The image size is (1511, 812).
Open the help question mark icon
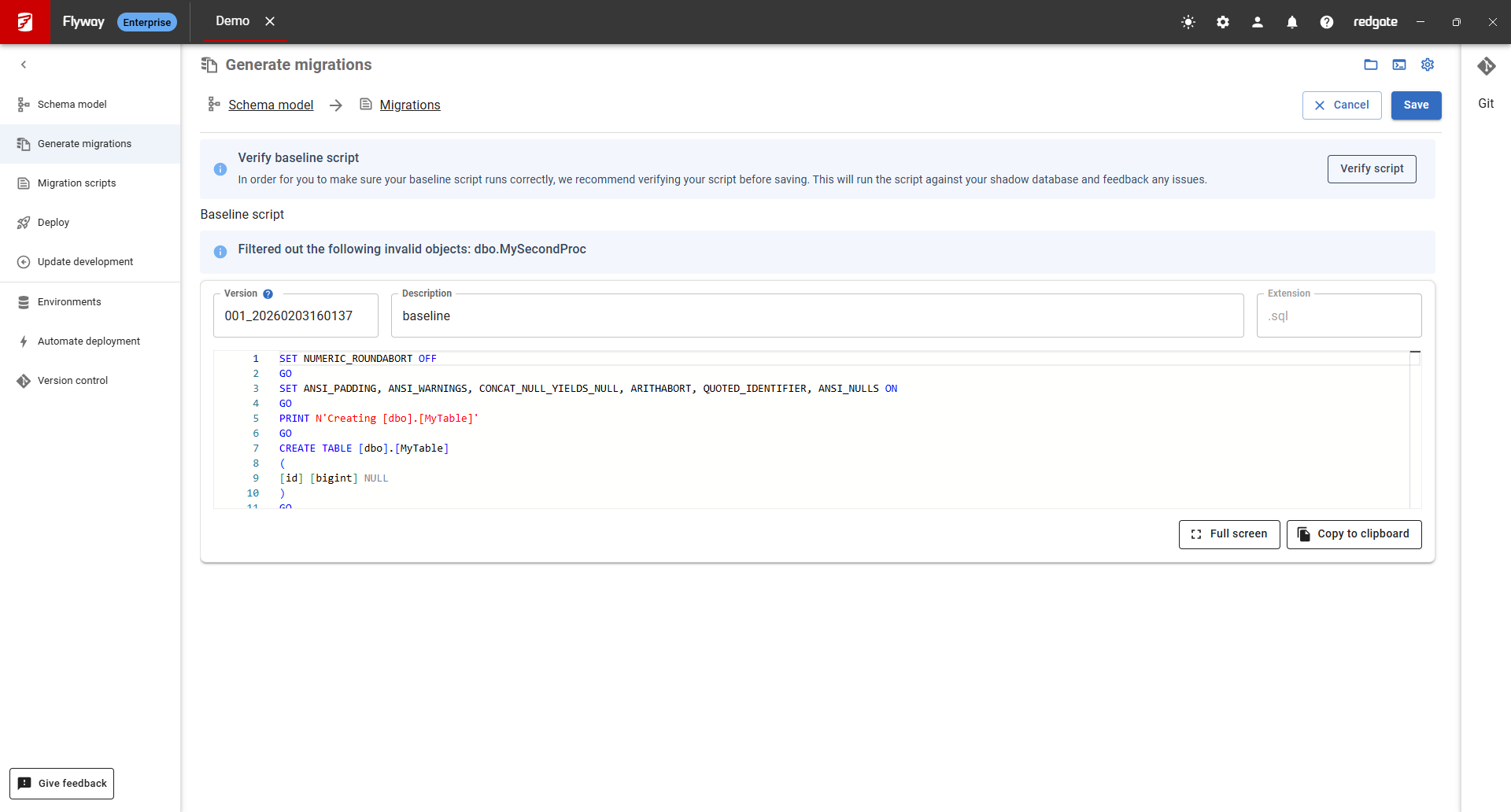[x=1327, y=22]
